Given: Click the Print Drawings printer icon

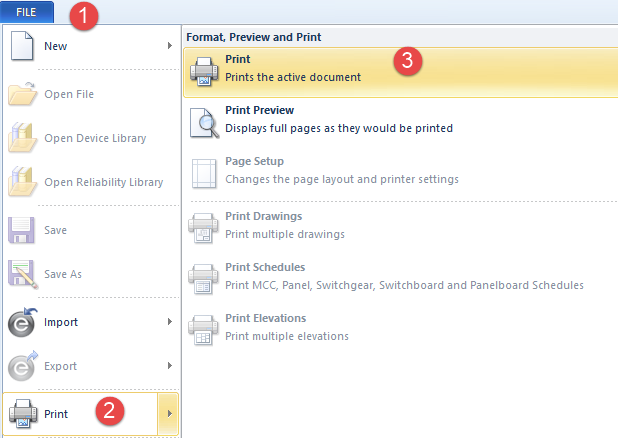Looking at the screenshot, I should coord(203,225).
